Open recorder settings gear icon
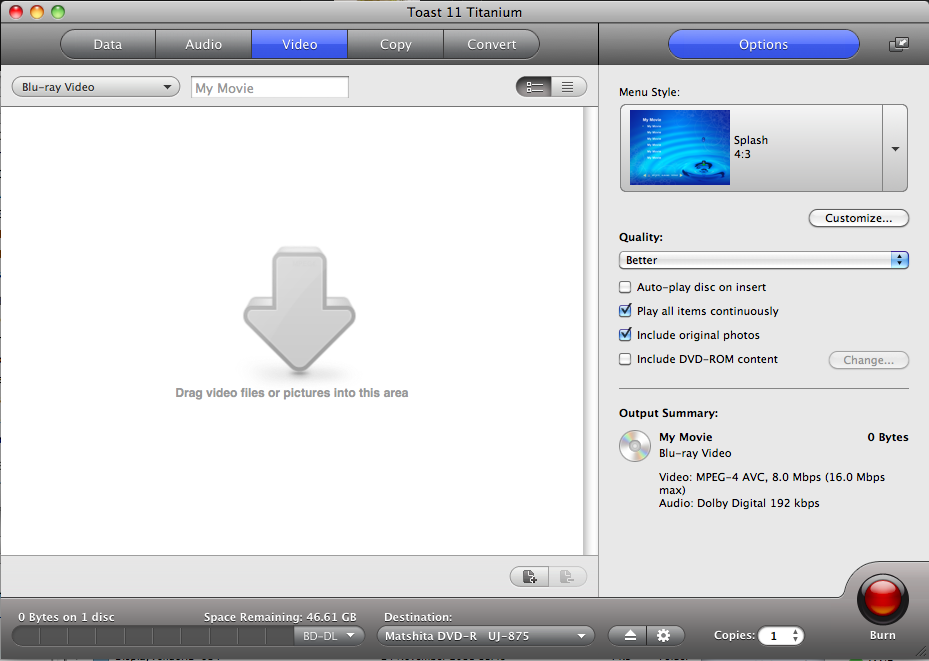The image size is (929, 661). (x=665, y=636)
